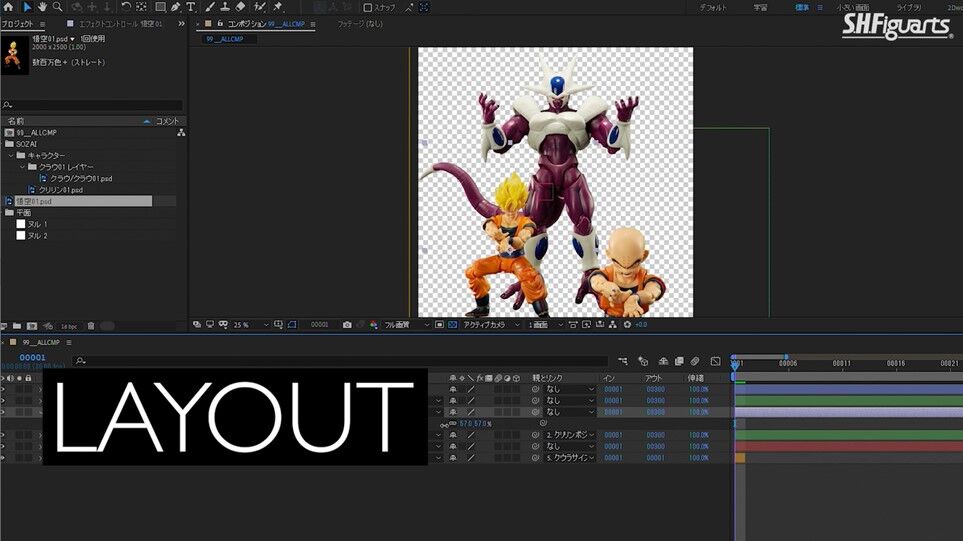Image resolution: width=963 pixels, height=541 pixels.
Task: Open the RGB channel display icon
Action: [x=373, y=324]
